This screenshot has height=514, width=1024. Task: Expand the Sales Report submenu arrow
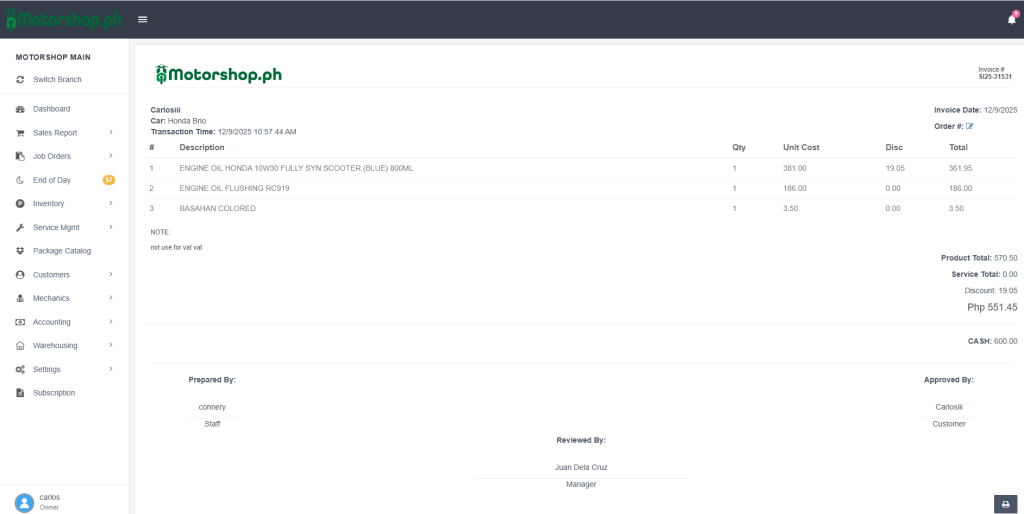coord(111,132)
